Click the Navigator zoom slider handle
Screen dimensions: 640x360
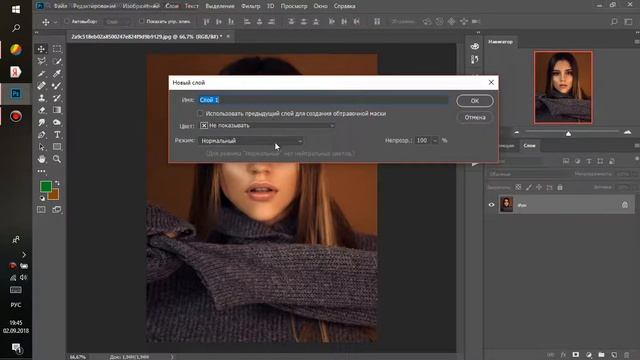(568, 133)
